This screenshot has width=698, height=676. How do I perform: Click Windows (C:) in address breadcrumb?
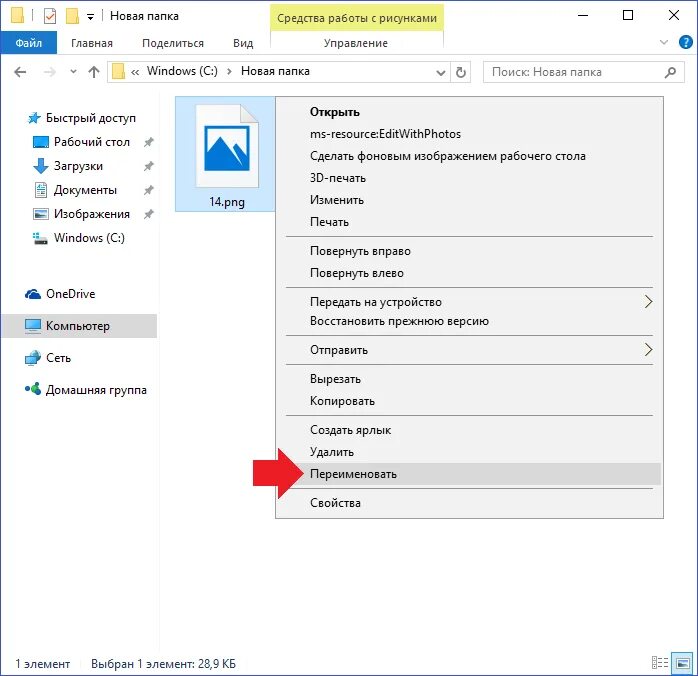182,71
